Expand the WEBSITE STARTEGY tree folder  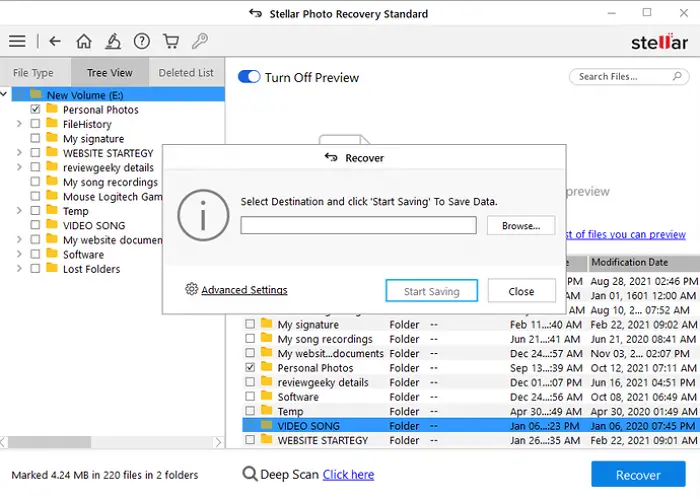tap(19, 153)
